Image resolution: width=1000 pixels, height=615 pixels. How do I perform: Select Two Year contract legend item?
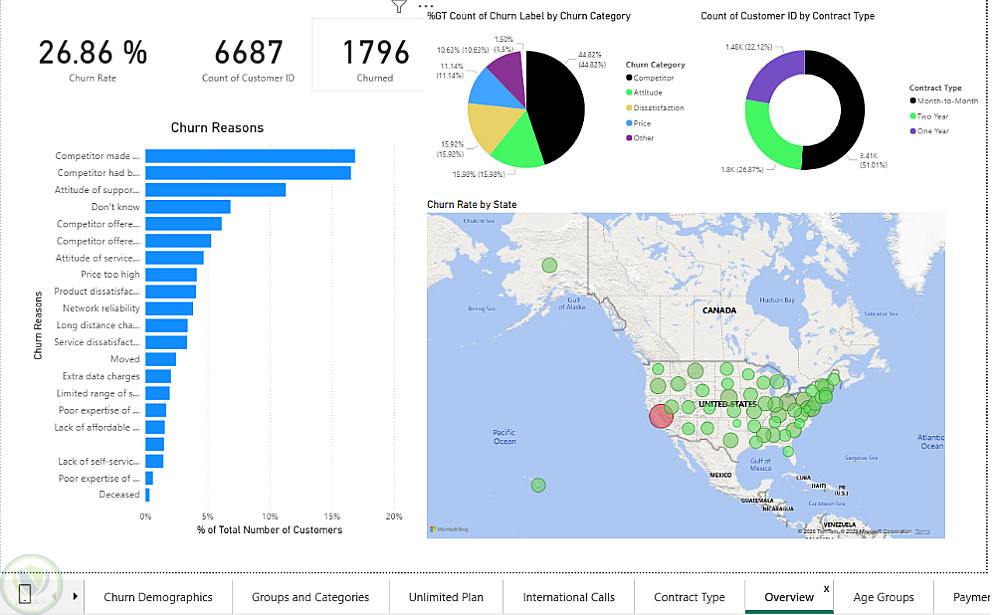929,116
